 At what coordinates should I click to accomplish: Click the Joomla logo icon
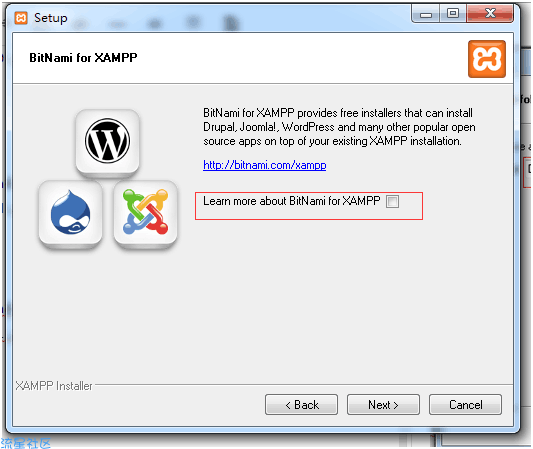point(145,212)
